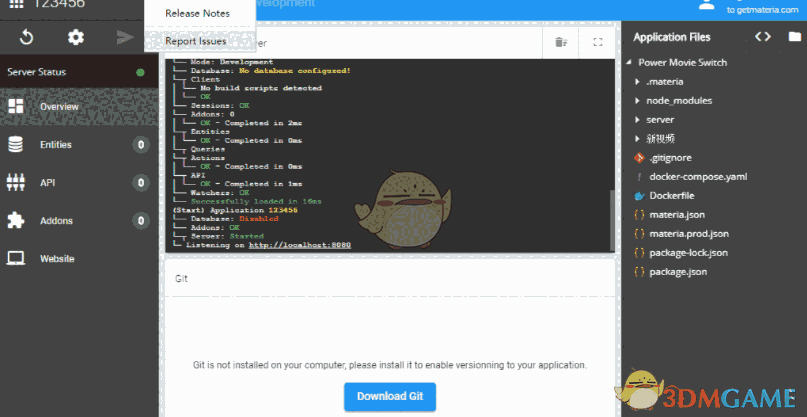Viewport: 807px width, 417px height.
Task: Click the console vertical scrollbar
Action: pyautogui.click(x=612, y=219)
